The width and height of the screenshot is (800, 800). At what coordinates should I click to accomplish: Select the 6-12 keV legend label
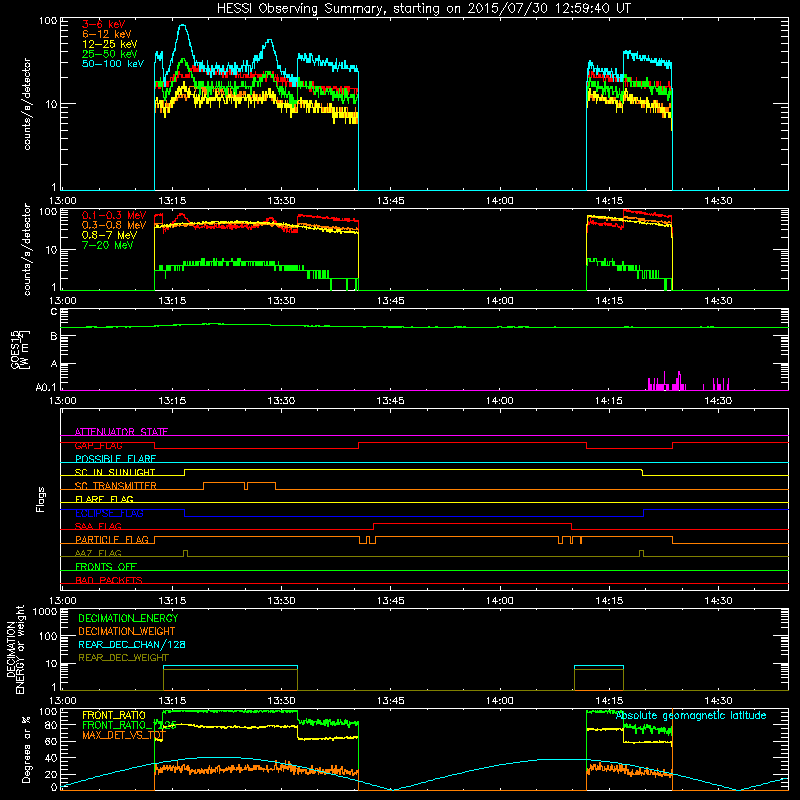point(107,34)
